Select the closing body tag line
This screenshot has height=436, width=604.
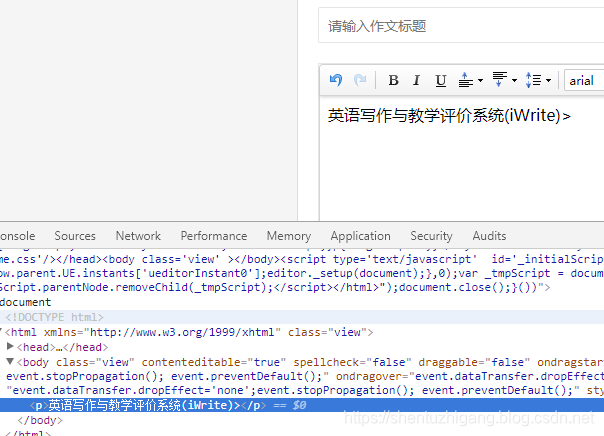tap(40, 420)
